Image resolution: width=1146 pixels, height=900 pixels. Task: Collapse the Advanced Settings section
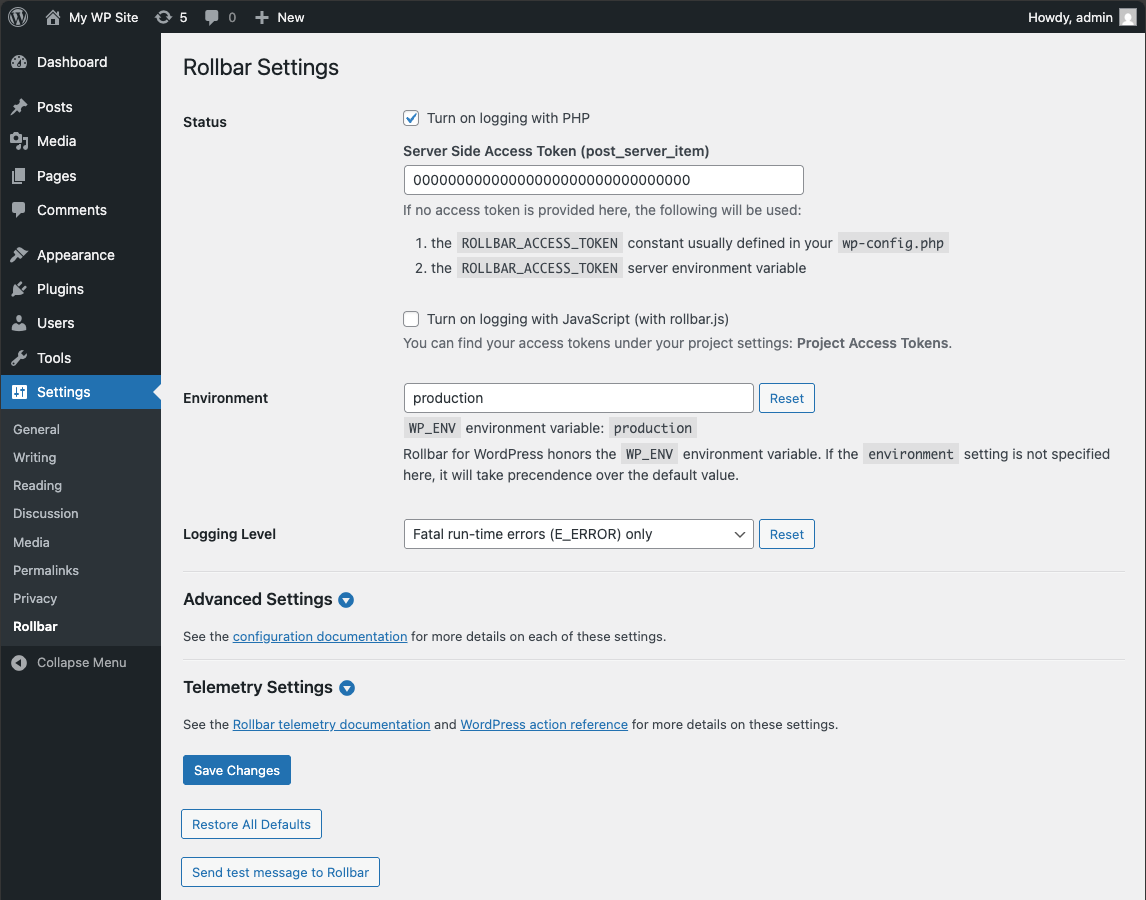point(346,600)
